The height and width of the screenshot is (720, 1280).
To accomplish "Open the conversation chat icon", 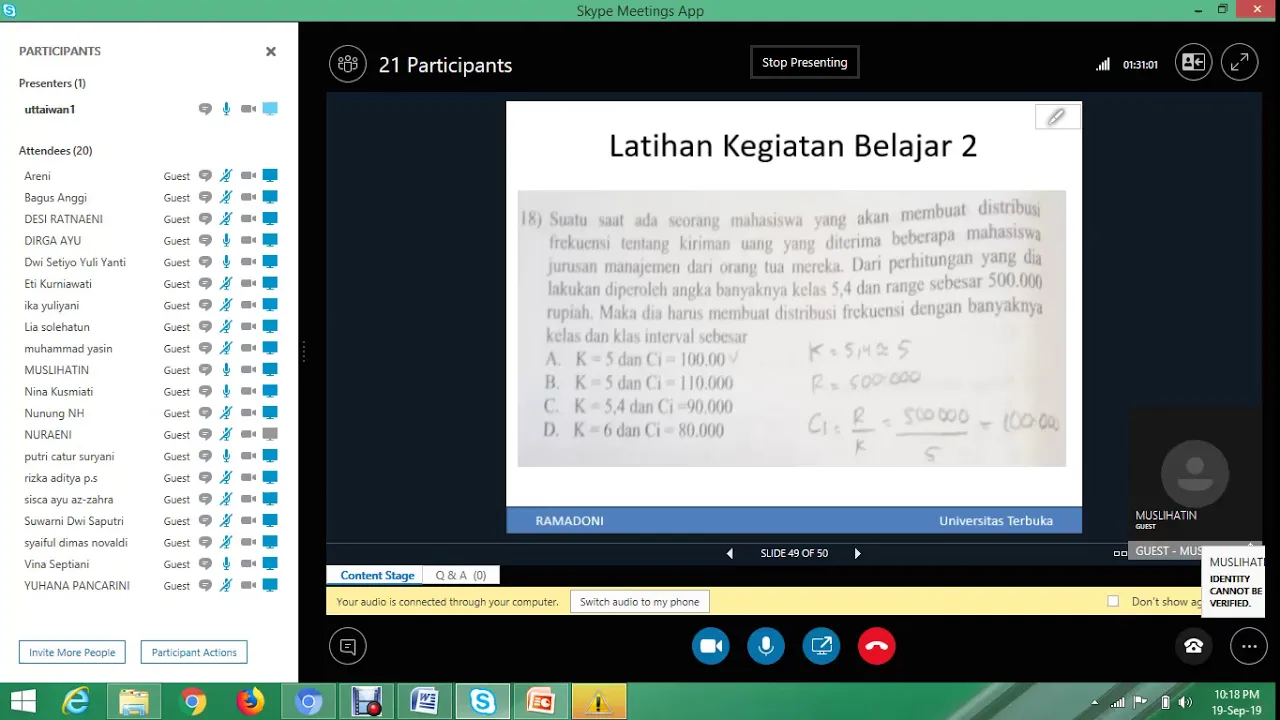I will coord(348,646).
